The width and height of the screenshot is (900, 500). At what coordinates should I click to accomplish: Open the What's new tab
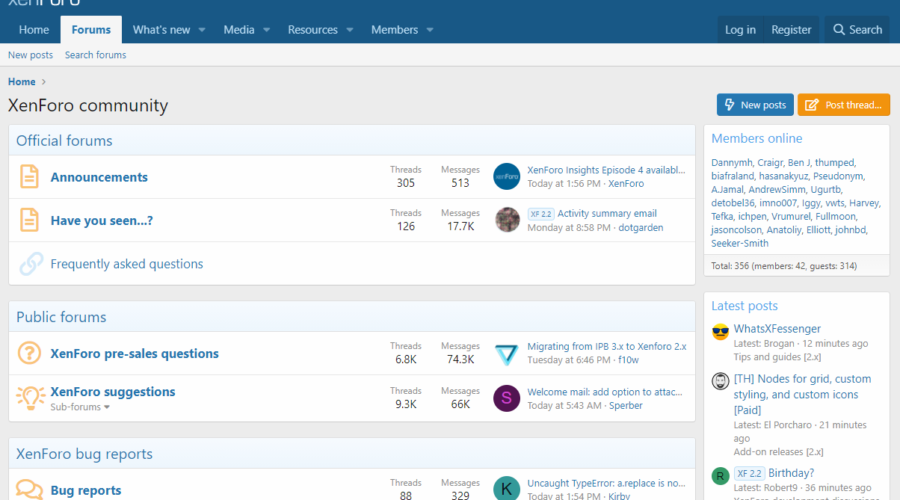click(x=161, y=29)
